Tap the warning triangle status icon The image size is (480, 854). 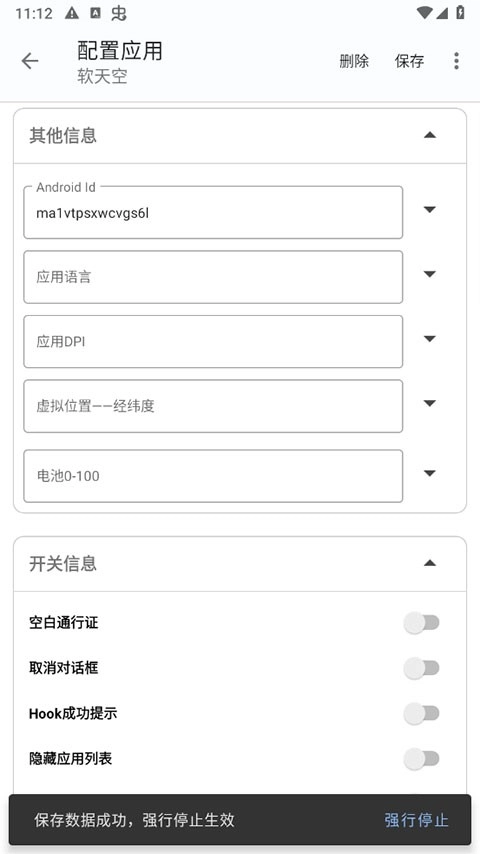coord(71,14)
